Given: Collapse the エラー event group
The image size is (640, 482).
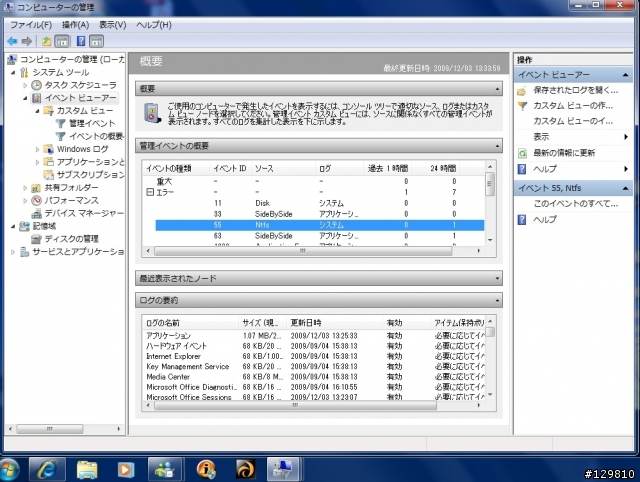Looking at the screenshot, I should [x=150, y=192].
